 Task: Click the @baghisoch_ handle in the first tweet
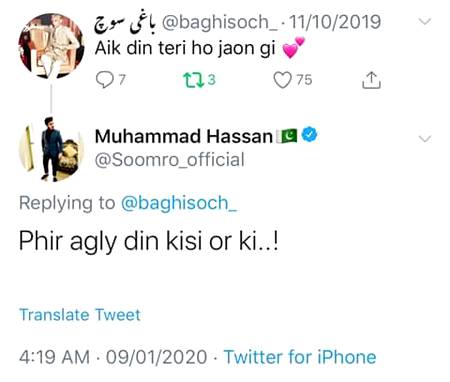point(220,23)
